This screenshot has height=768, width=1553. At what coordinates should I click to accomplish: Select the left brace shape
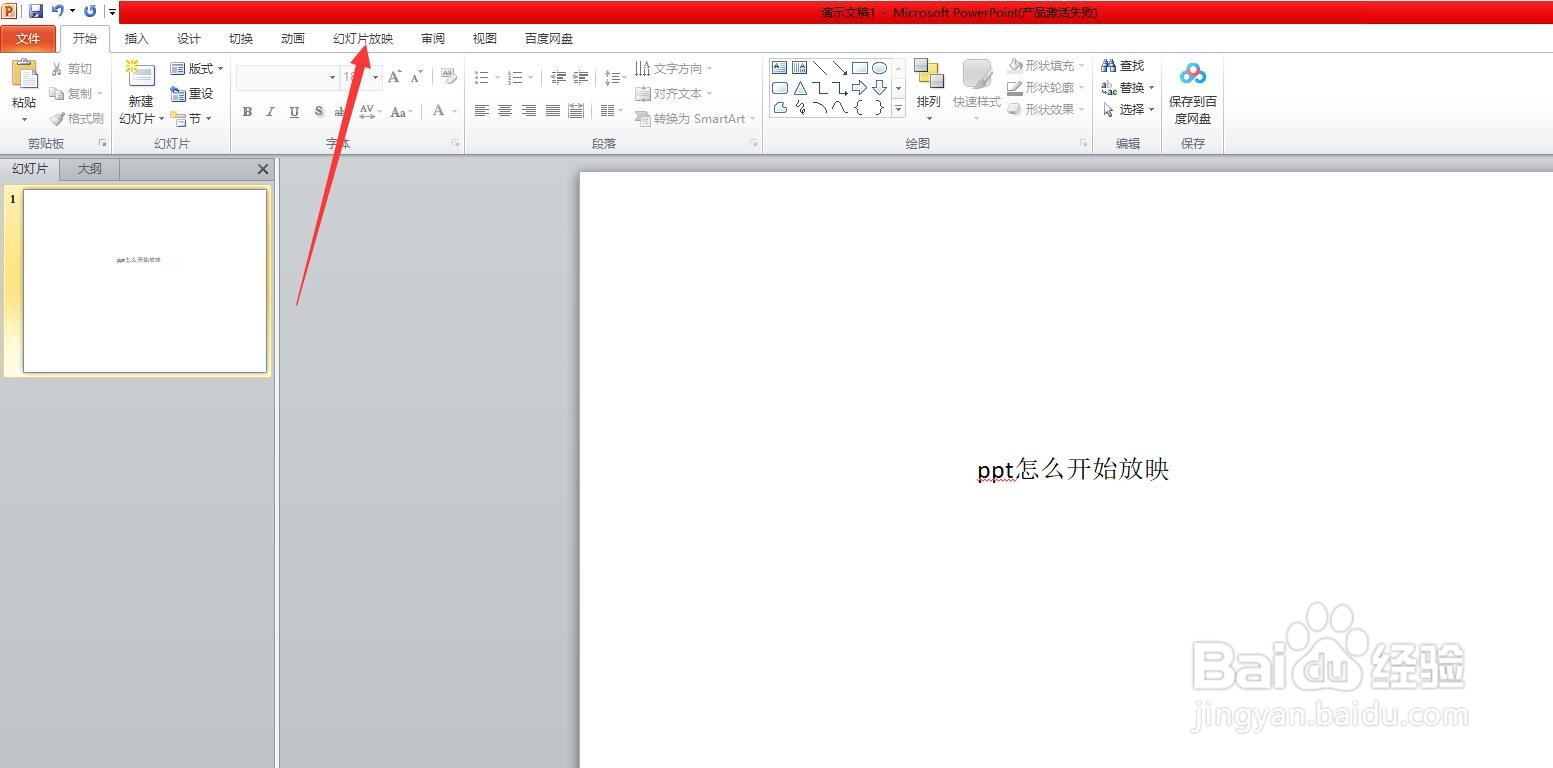pos(859,108)
